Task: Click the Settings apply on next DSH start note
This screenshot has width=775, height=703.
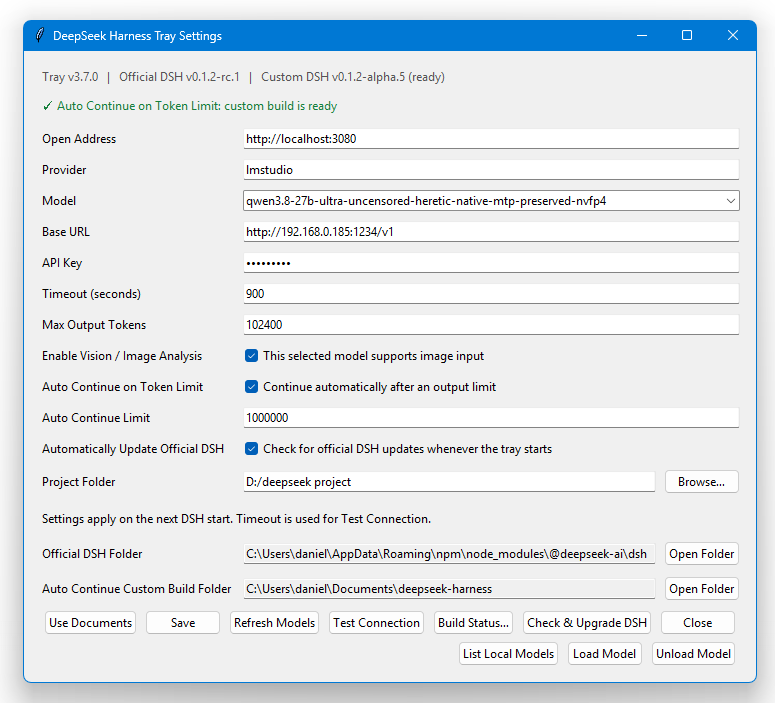Action: click(x=236, y=519)
